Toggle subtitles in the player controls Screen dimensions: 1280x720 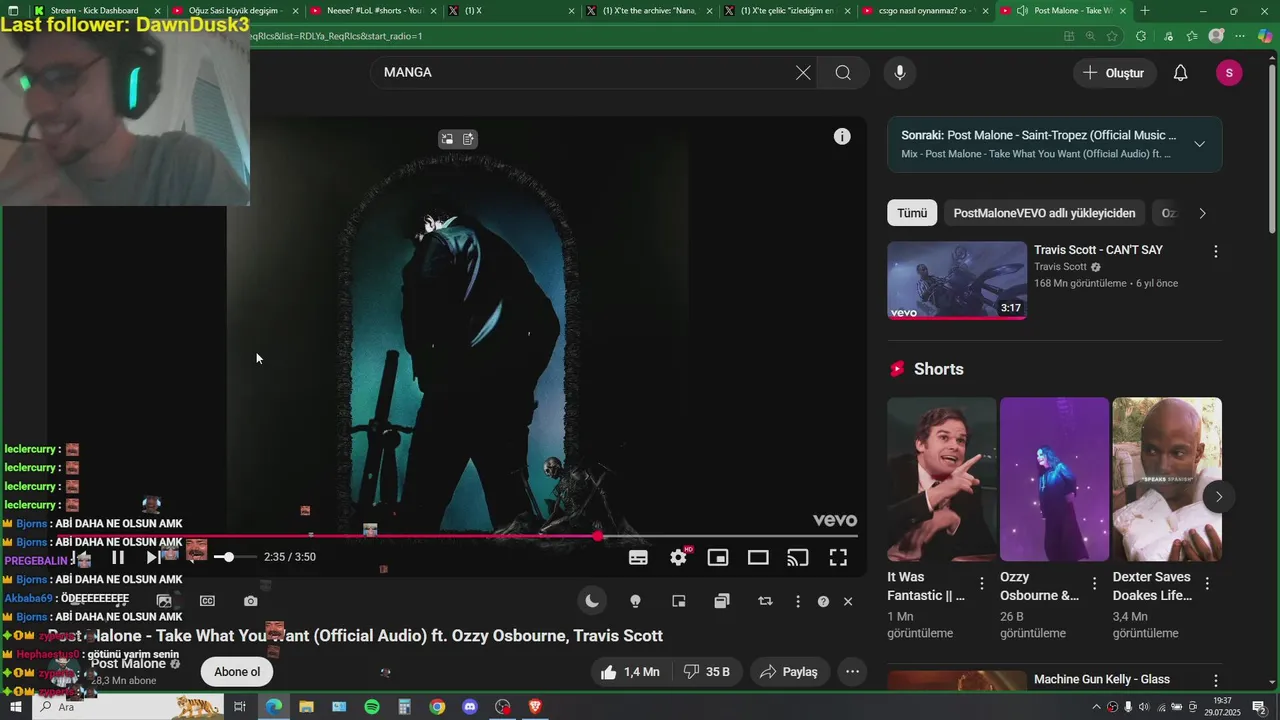click(x=638, y=557)
